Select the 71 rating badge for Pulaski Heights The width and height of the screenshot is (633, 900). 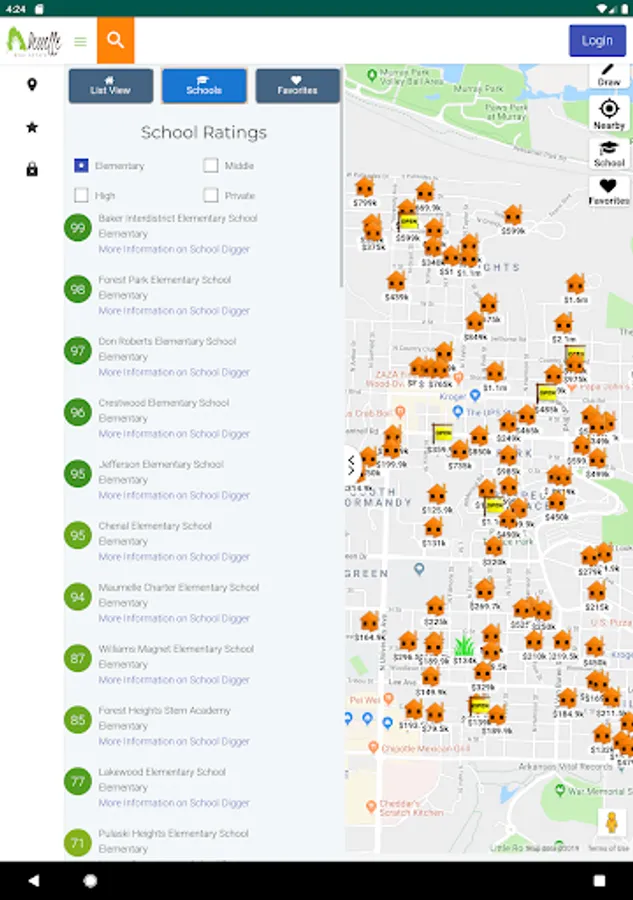point(77,843)
